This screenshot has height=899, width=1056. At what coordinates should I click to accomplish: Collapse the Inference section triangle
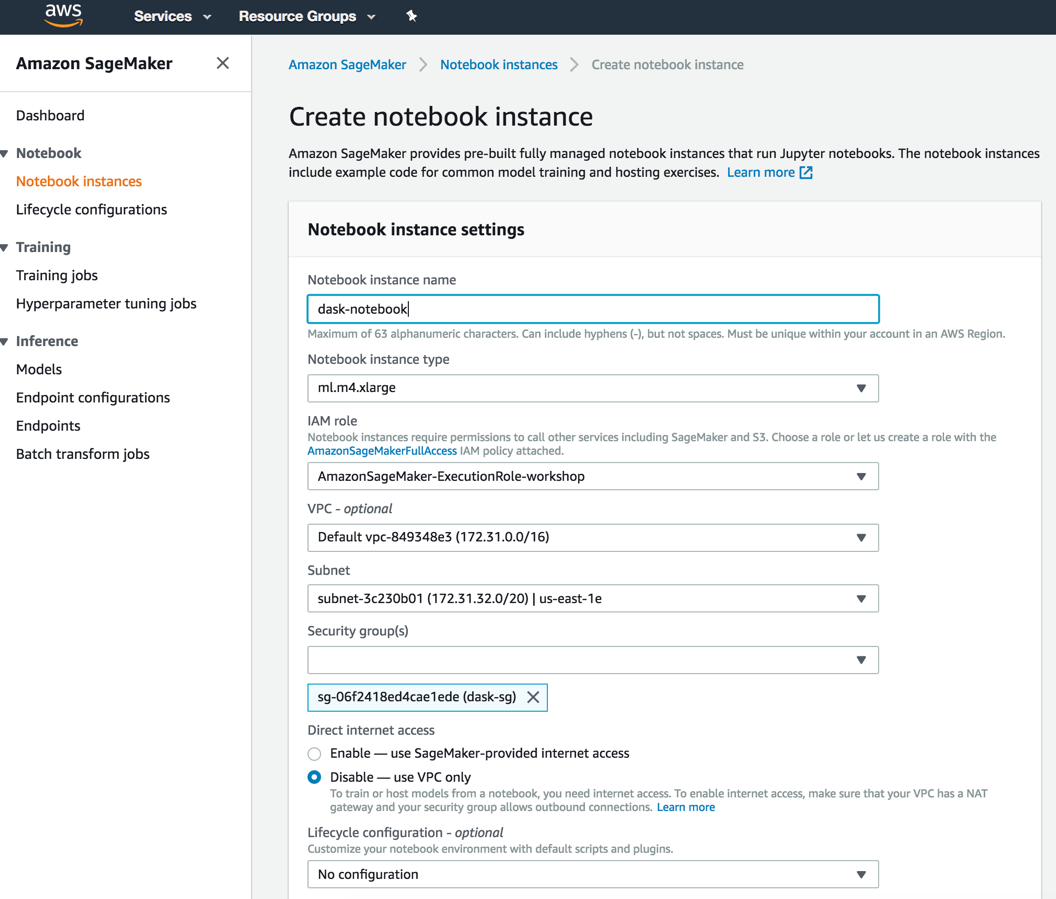coord(5,341)
